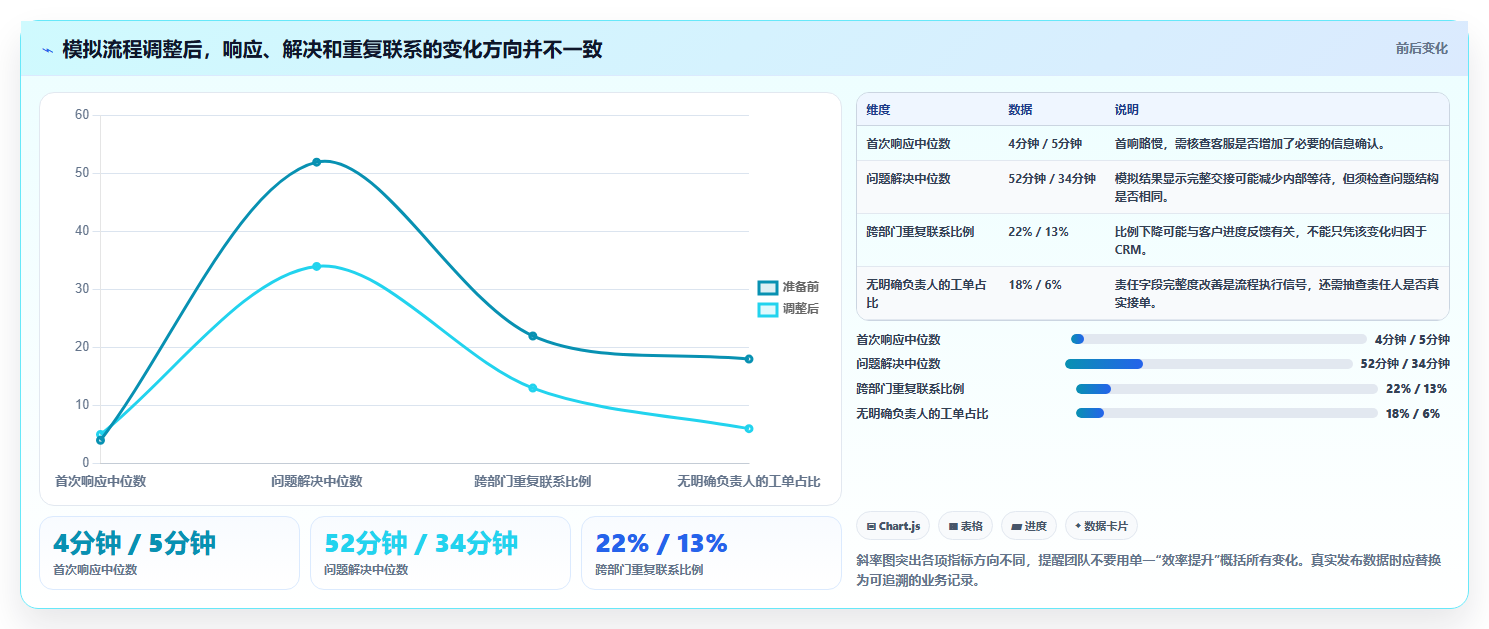Click the icon in the 表格 chip
The width and height of the screenshot is (1489, 629).
tap(953, 526)
